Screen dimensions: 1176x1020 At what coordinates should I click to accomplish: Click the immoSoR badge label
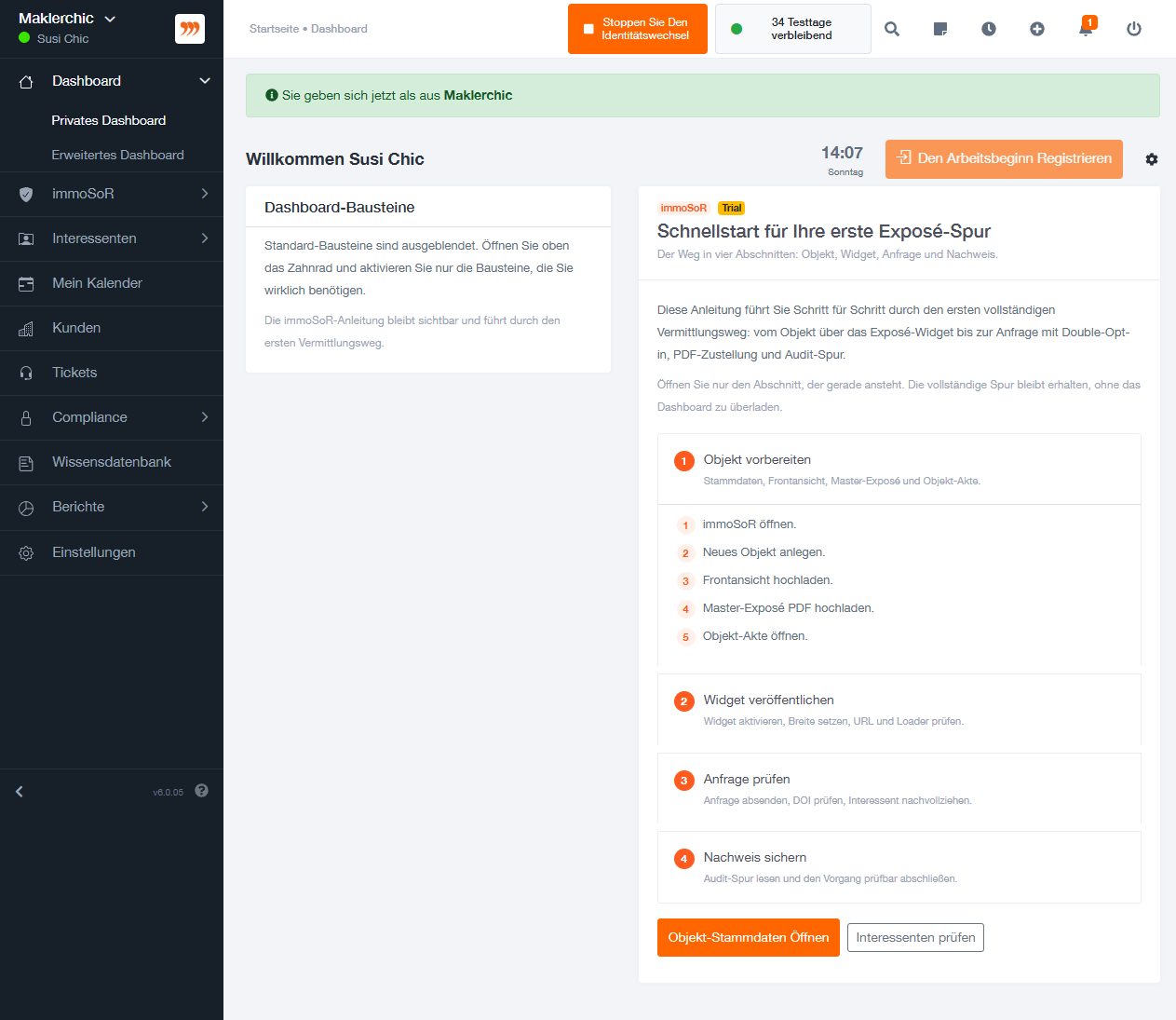click(x=683, y=208)
